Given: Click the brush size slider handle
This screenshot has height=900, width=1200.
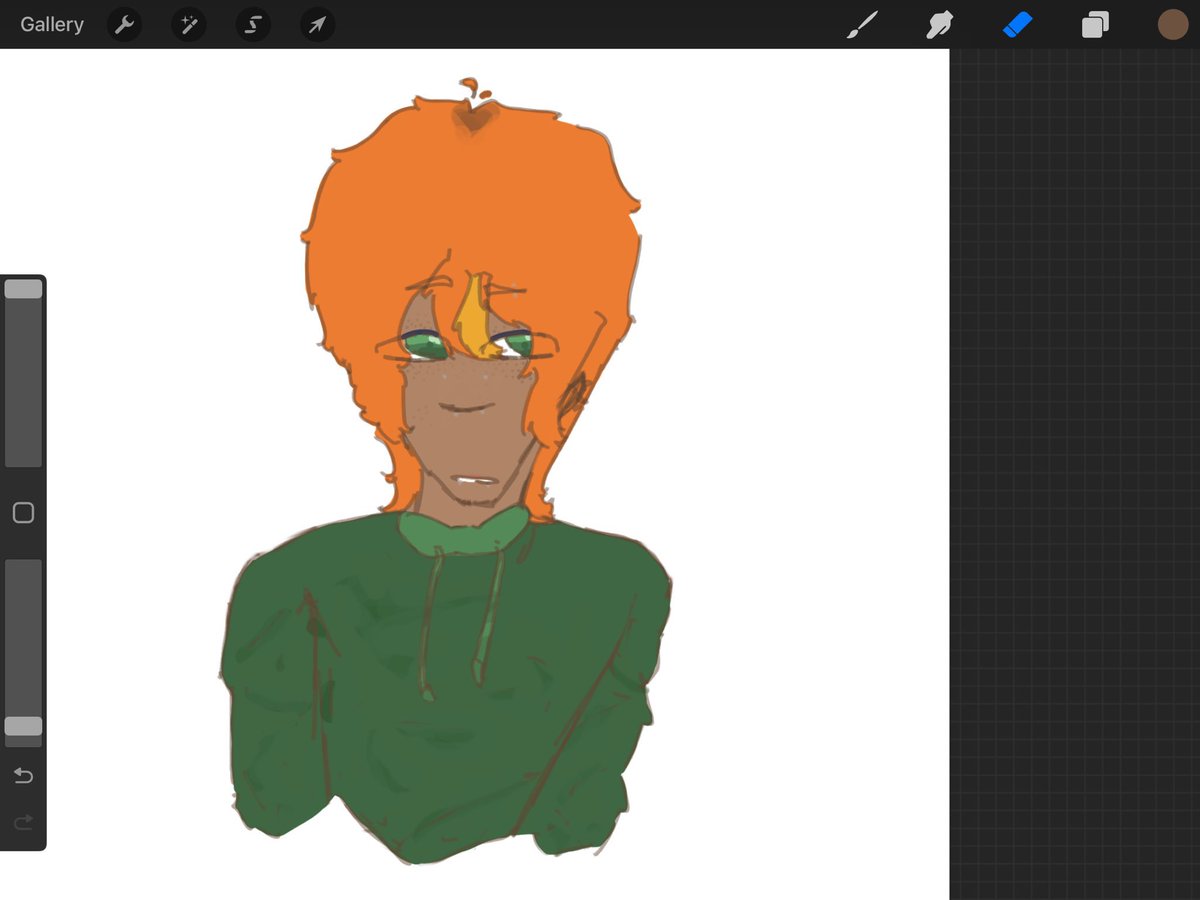Looking at the screenshot, I should (23, 289).
